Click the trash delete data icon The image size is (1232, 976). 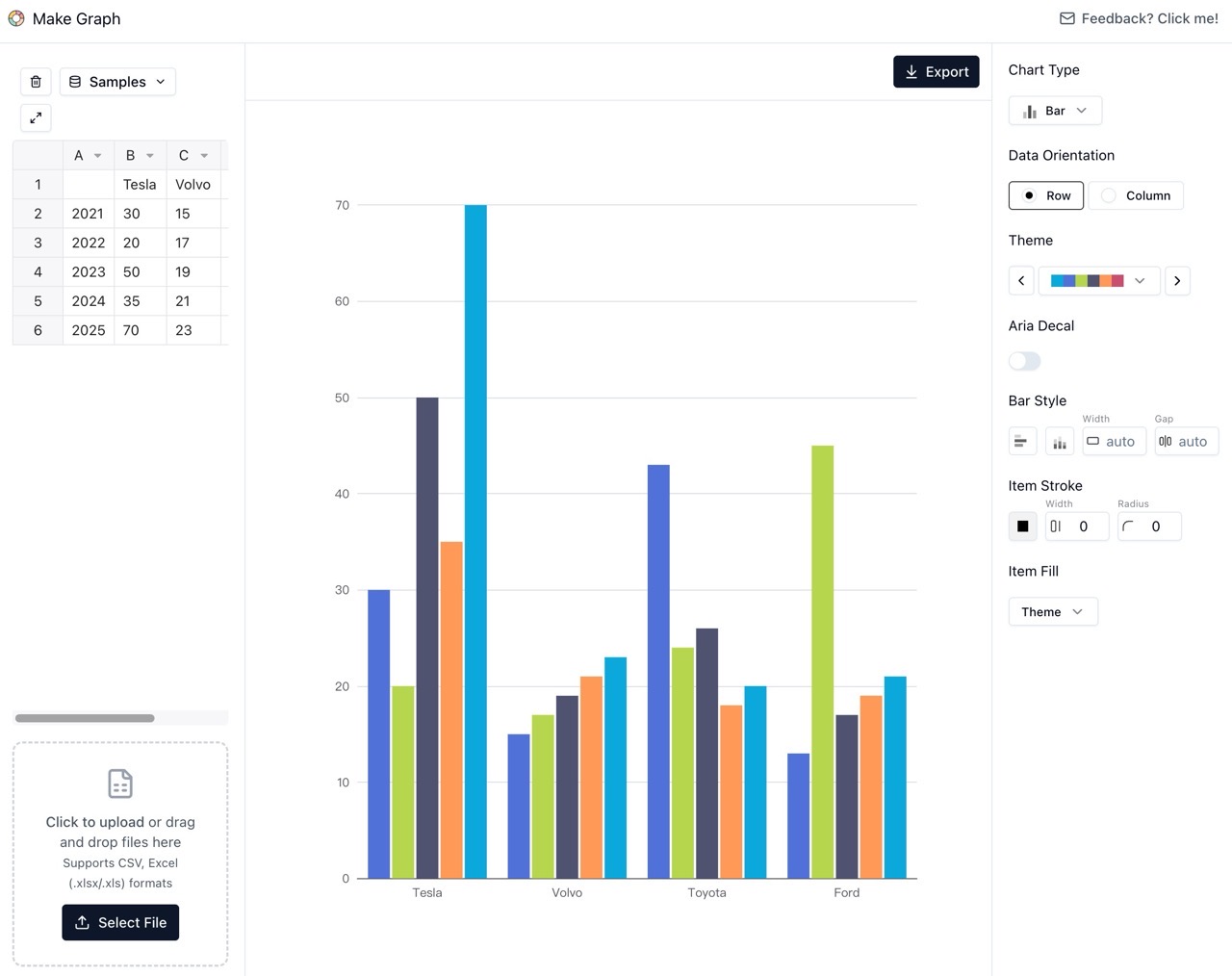pyautogui.click(x=36, y=82)
